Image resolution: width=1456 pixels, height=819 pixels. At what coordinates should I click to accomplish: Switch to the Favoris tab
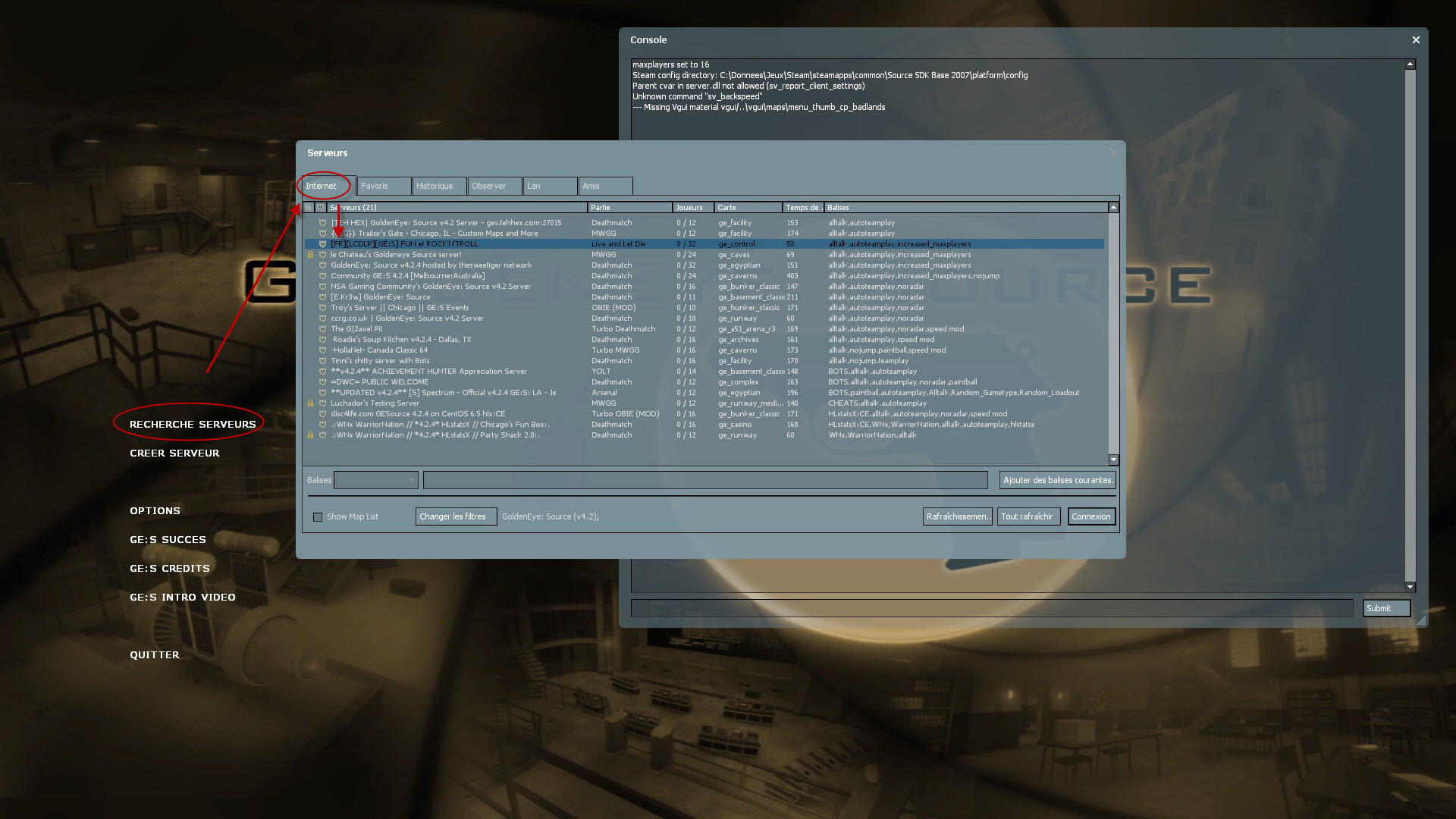click(383, 186)
